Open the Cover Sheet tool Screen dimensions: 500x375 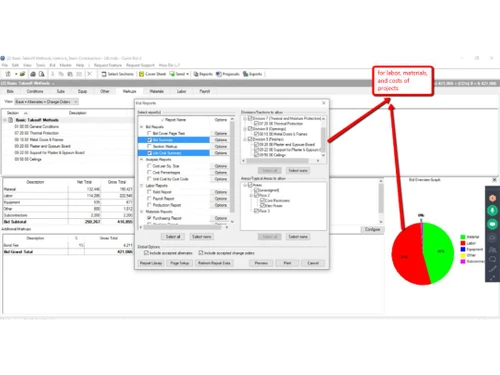[152, 74]
